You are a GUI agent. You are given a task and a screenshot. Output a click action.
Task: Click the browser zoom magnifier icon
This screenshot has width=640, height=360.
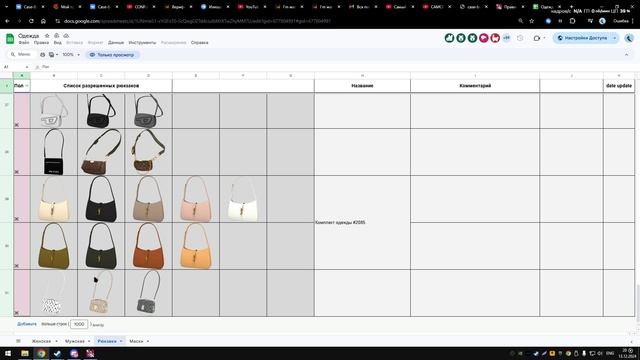(x=520, y=21)
